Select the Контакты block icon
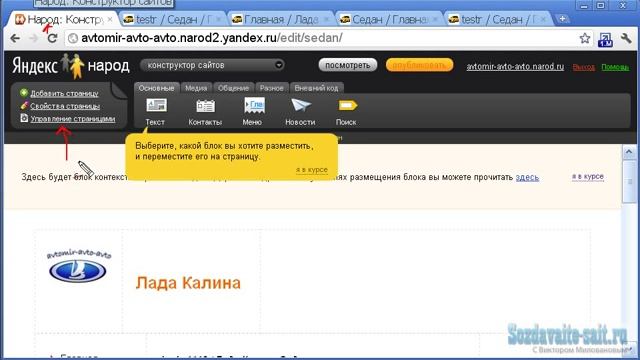Viewport: 640px width, 360px height. tap(205, 106)
